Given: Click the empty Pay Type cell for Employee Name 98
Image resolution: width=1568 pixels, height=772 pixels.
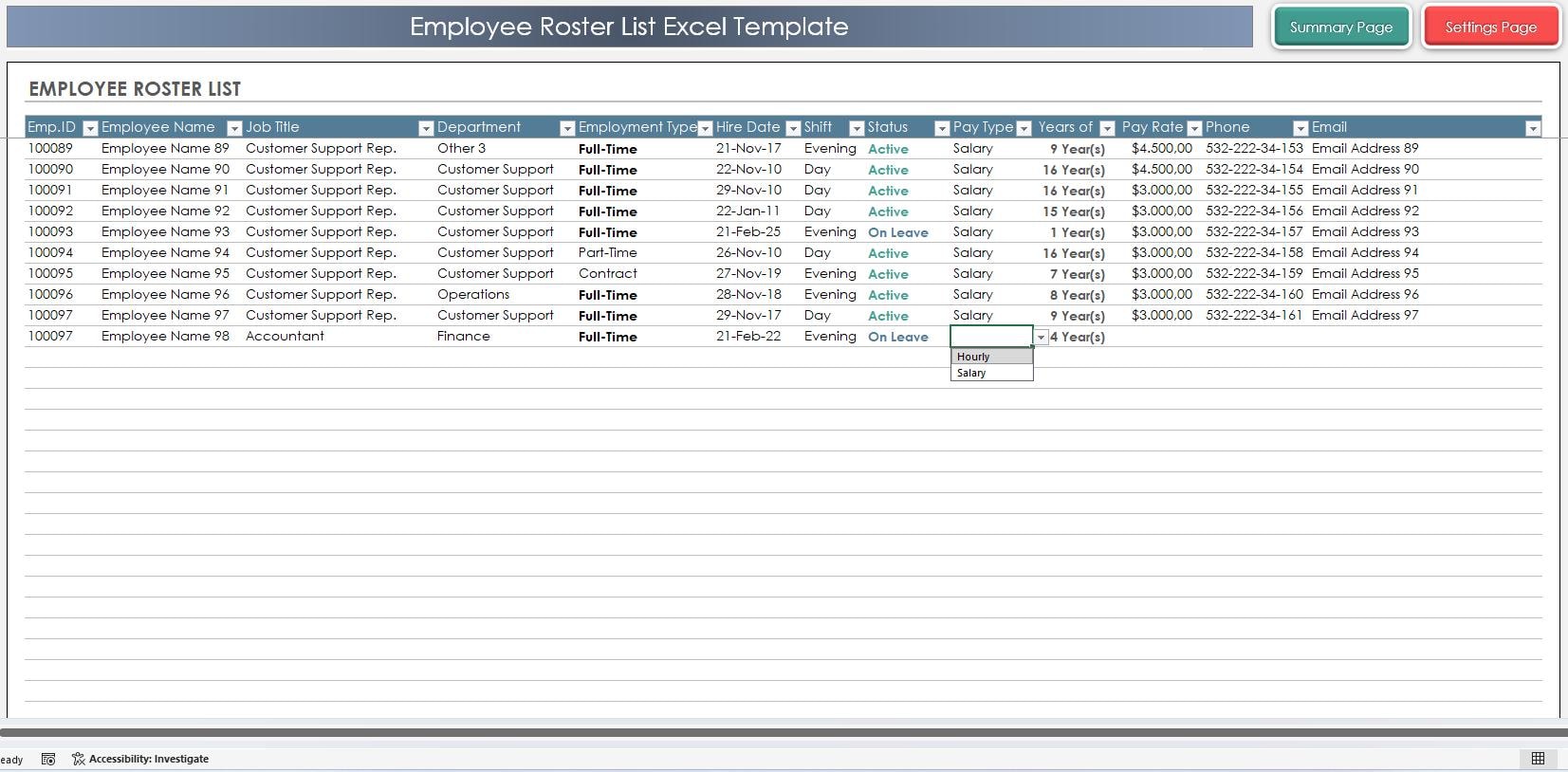Looking at the screenshot, I should click(991, 337).
